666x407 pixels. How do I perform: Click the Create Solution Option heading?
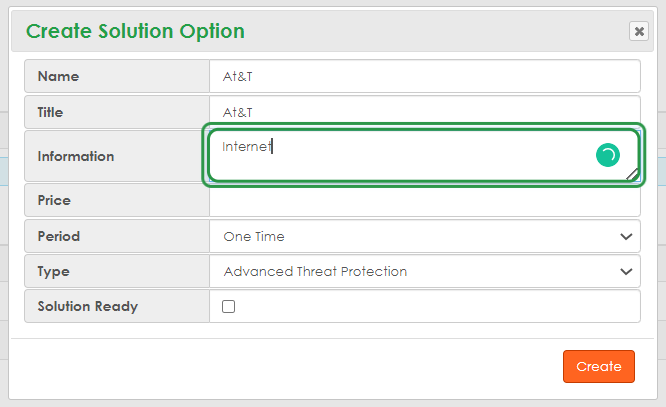point(135,31)
